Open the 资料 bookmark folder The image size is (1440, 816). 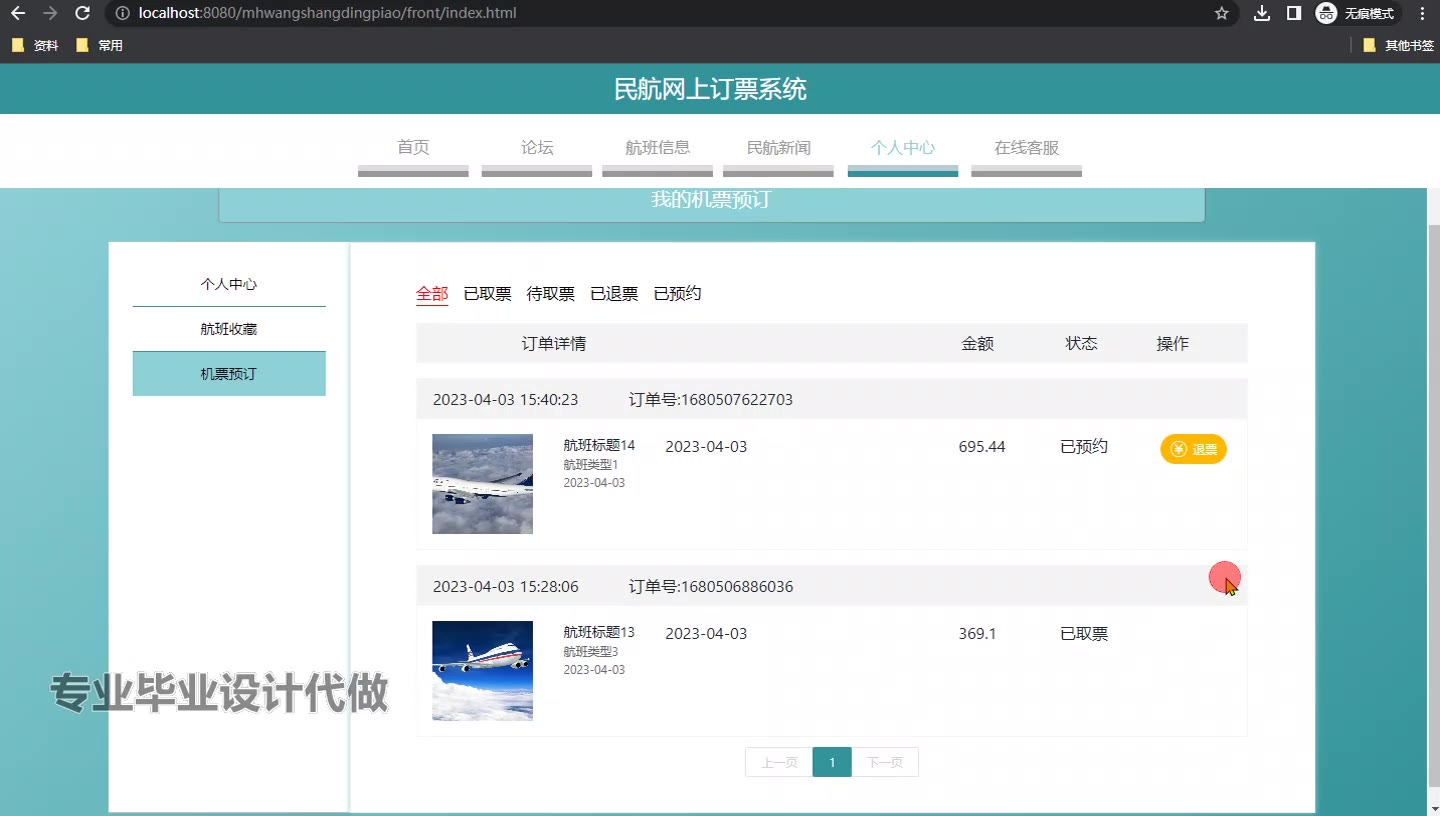coord(35,45)
